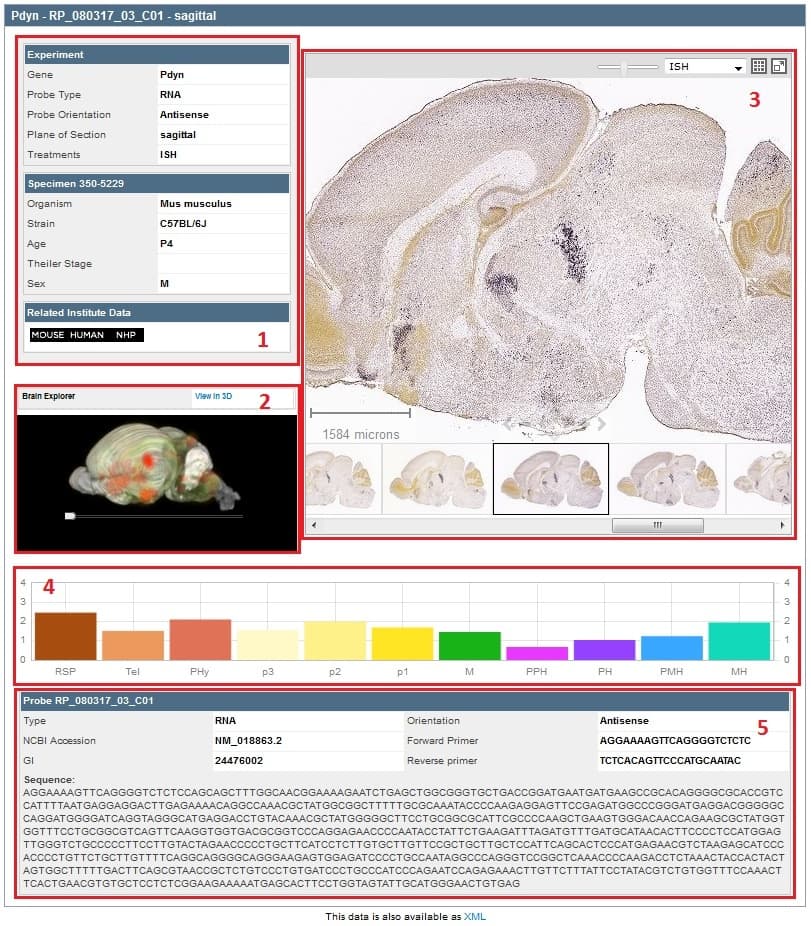Click the left scroll arrow under thumbnails

314,525
